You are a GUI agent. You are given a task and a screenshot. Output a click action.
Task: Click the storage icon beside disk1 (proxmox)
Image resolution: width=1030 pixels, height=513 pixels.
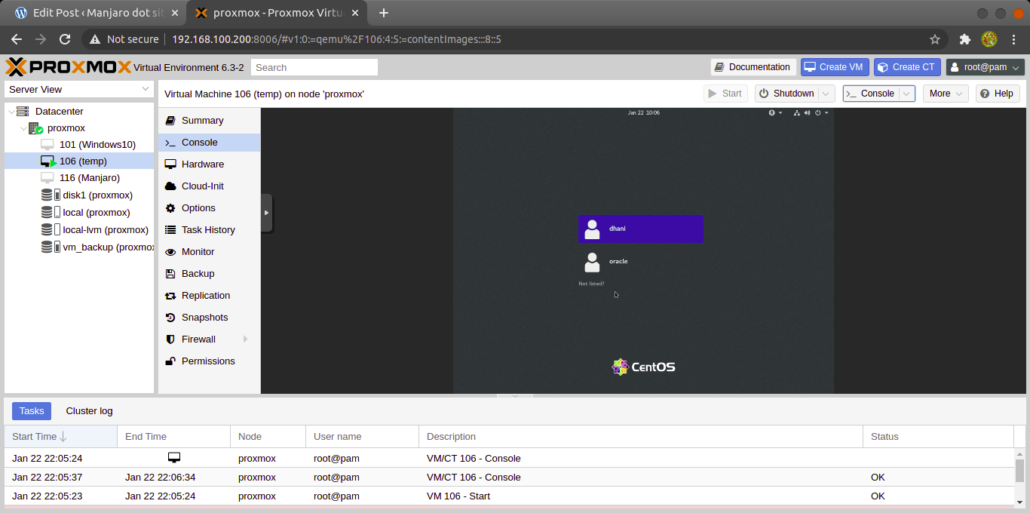coord(50,195)
